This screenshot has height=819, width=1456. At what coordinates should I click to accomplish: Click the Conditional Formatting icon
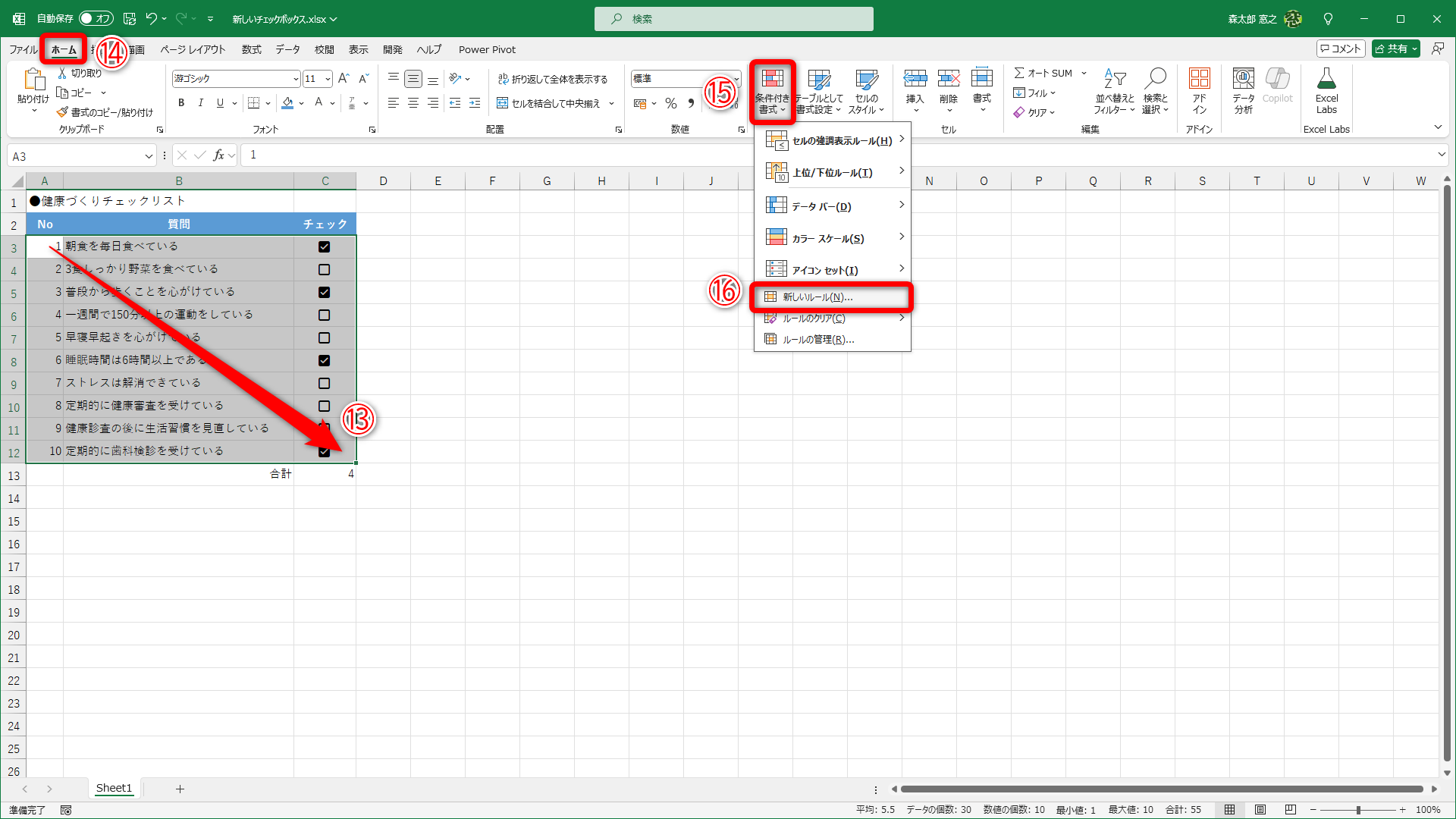click(x=772, y=80)
